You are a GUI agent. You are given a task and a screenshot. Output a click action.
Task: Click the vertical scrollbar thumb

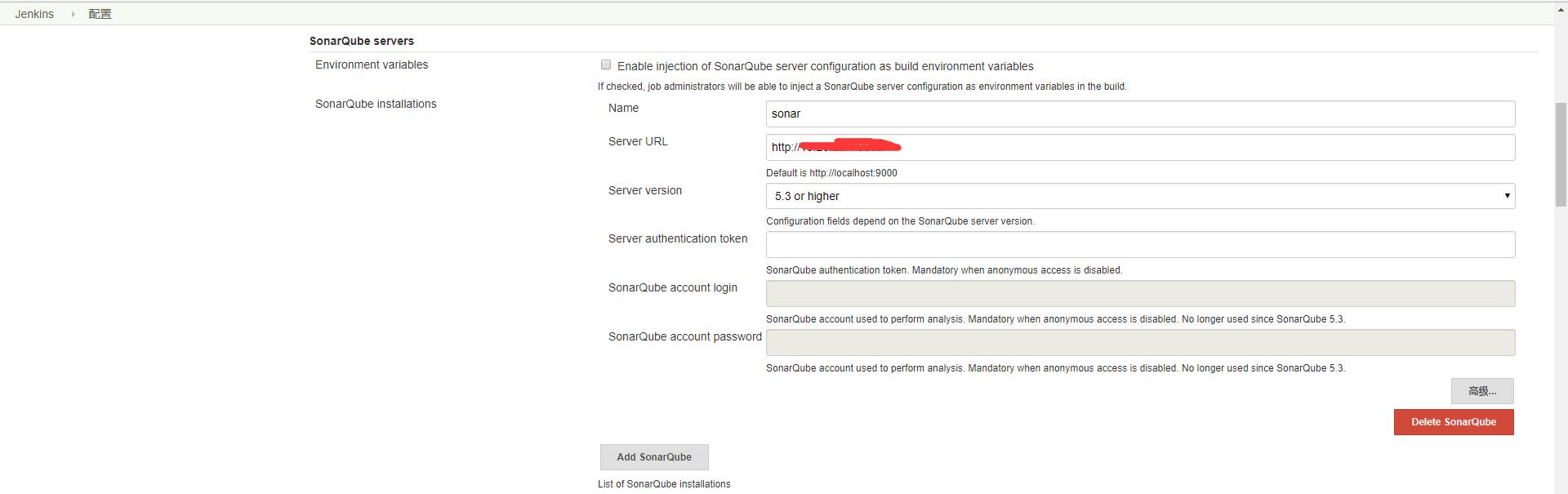(1561, 155)
